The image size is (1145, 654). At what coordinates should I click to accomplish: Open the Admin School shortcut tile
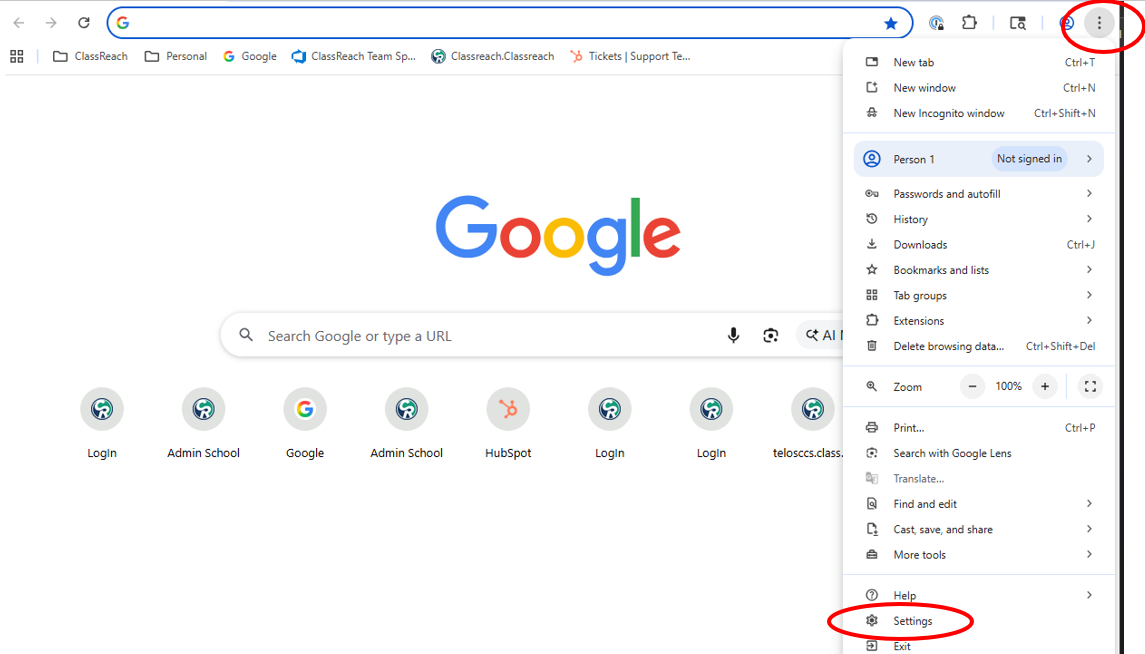click(x=203, y=409)
